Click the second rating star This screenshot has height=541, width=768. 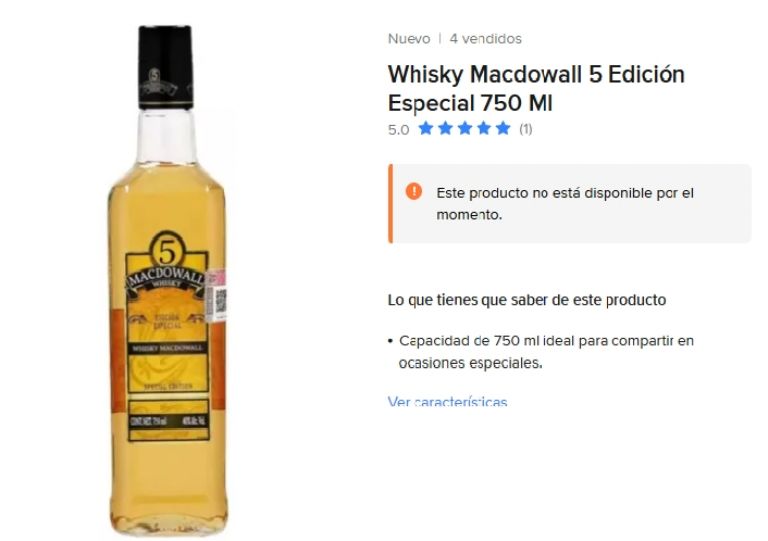coord(445,129)
